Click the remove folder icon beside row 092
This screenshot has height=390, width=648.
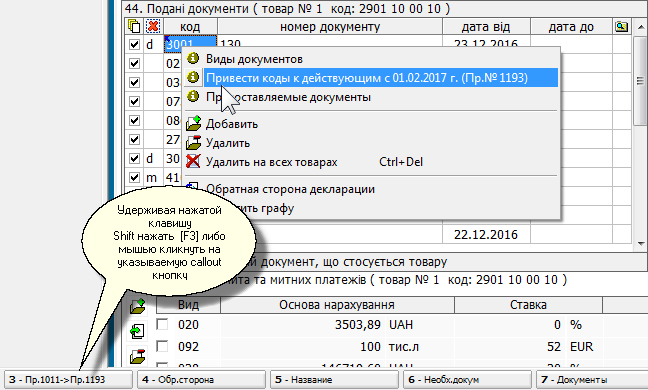coord(137,356)
